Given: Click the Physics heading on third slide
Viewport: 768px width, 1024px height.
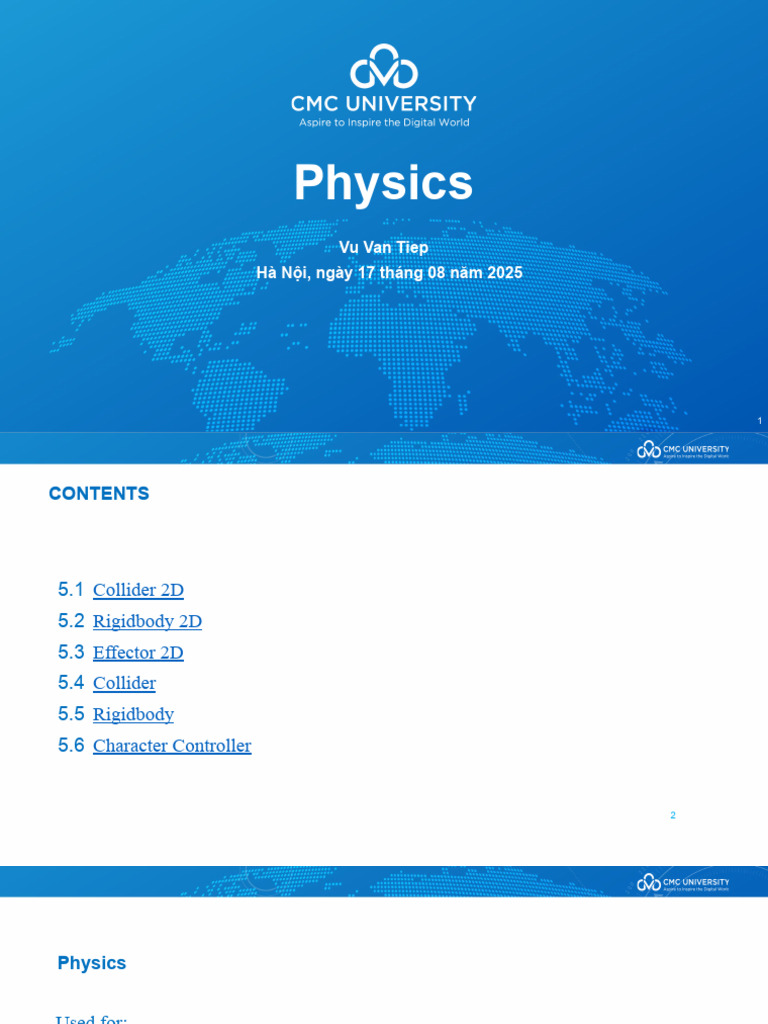Looking at the screenshot, I should coord(92,963).
